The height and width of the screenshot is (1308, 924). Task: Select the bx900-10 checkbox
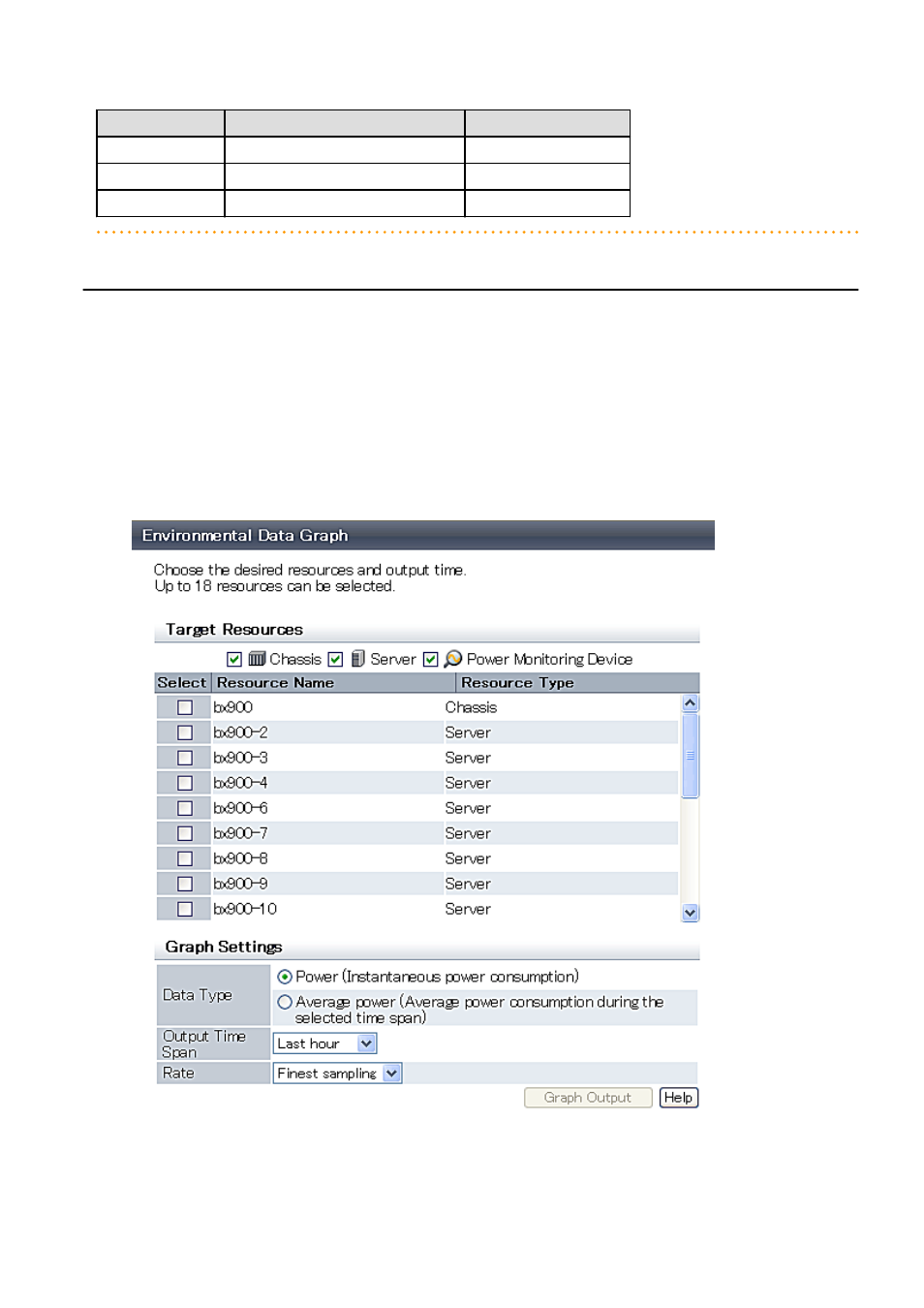[185, 909]
